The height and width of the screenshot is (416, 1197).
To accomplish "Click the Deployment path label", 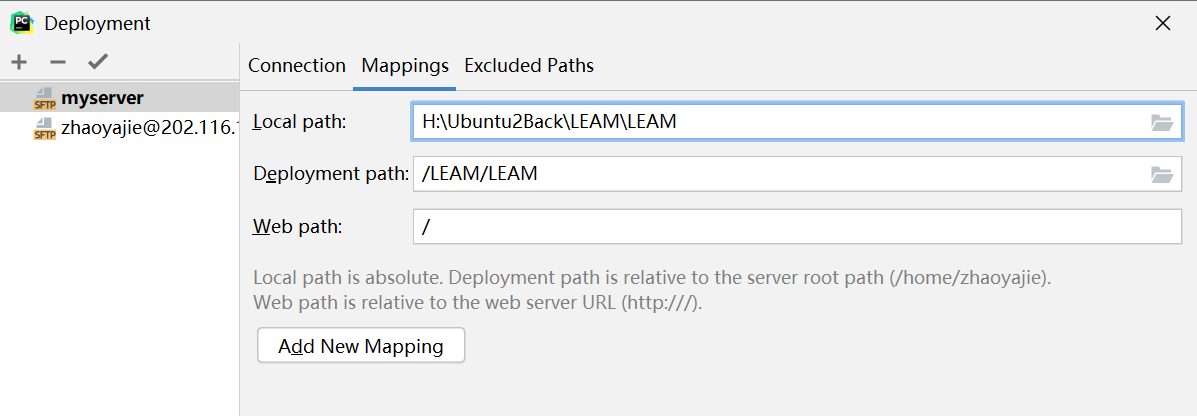I will click(330, 174).
